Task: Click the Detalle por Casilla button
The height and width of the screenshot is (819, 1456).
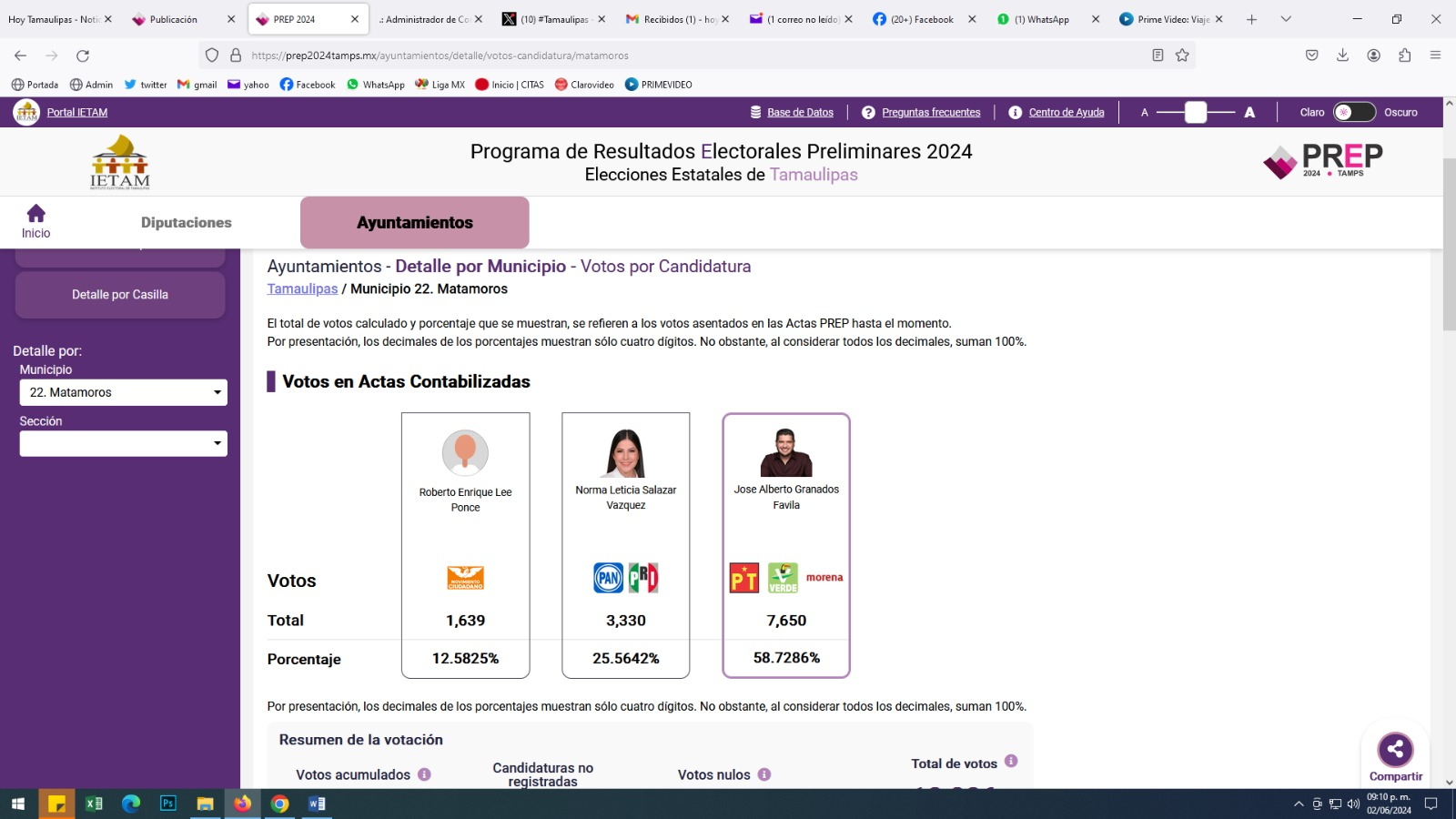Action: tap(120, 295)
